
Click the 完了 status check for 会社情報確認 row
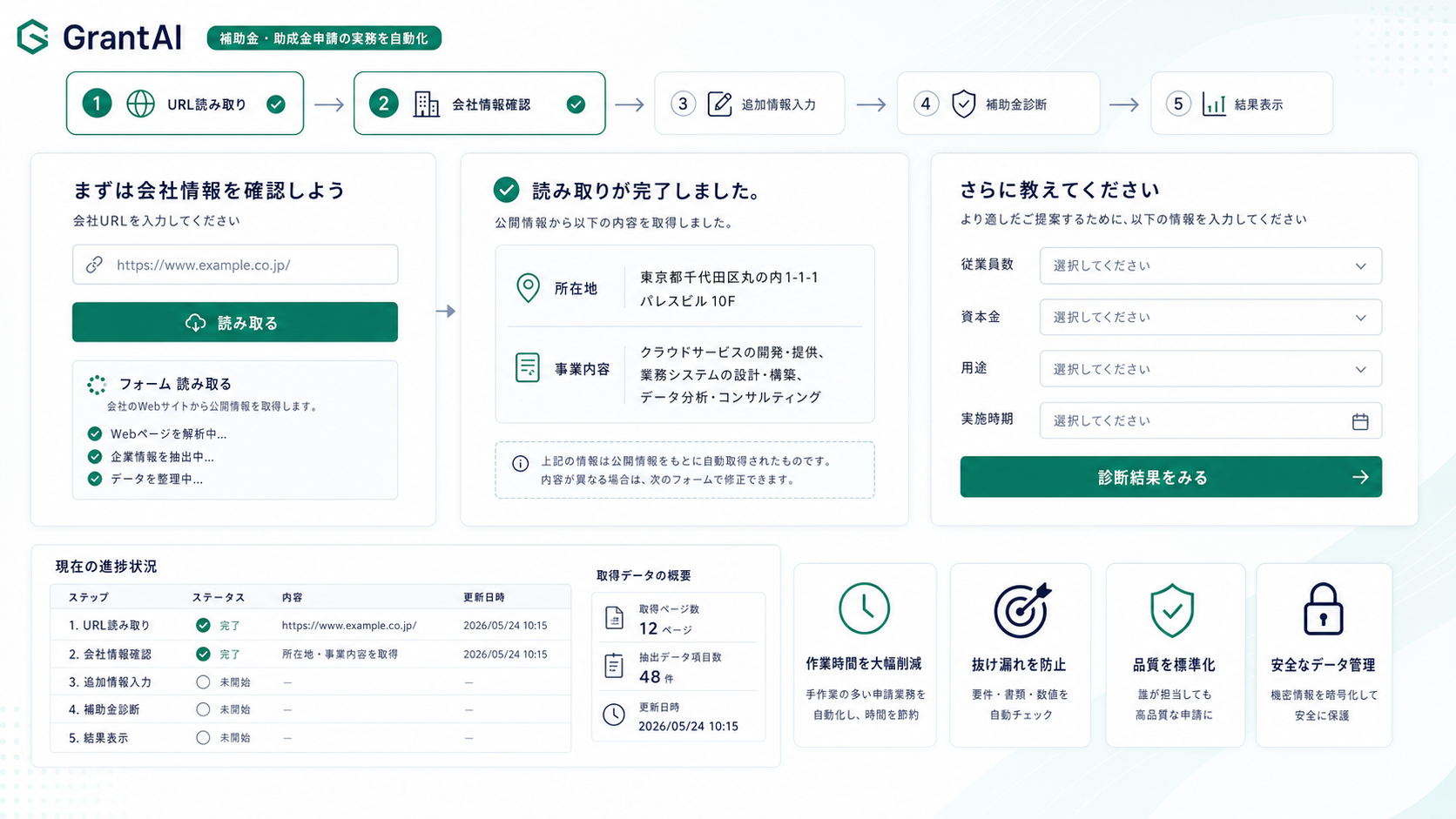[203, 654]
